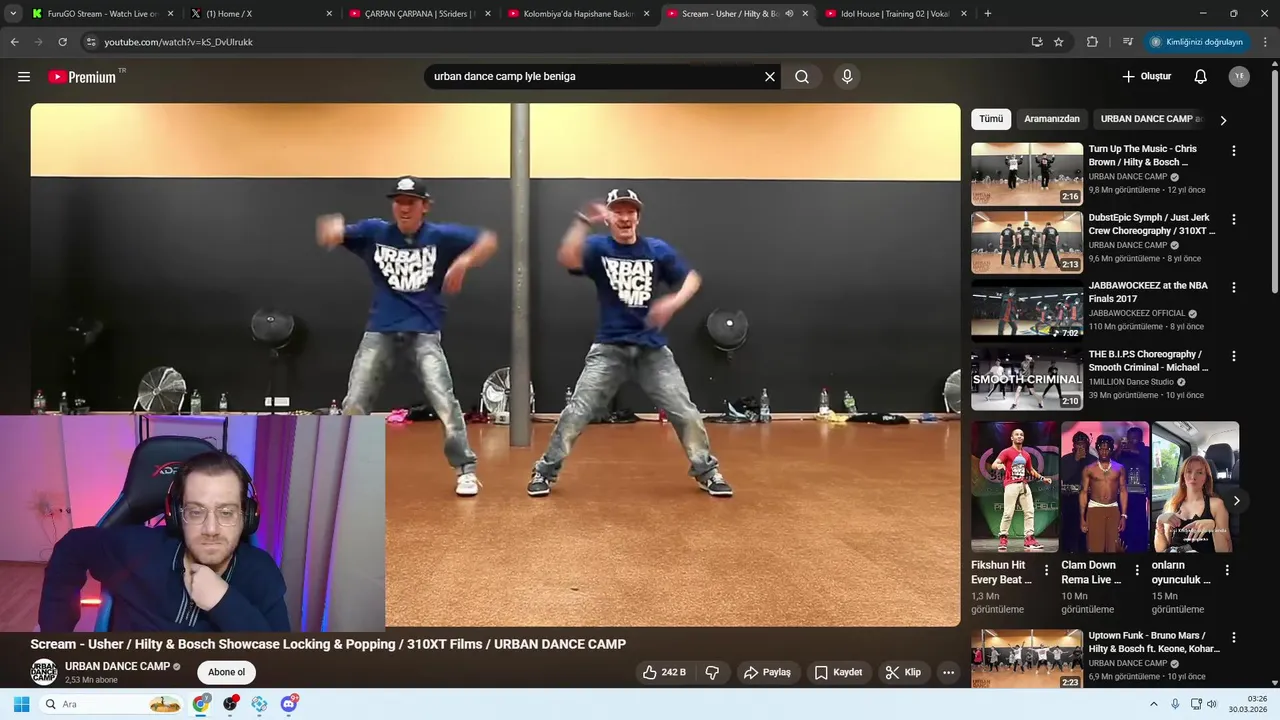This screenshot has height=720, width=1280.
Task: Share video with Paylaş button
Action: [767, 672]
